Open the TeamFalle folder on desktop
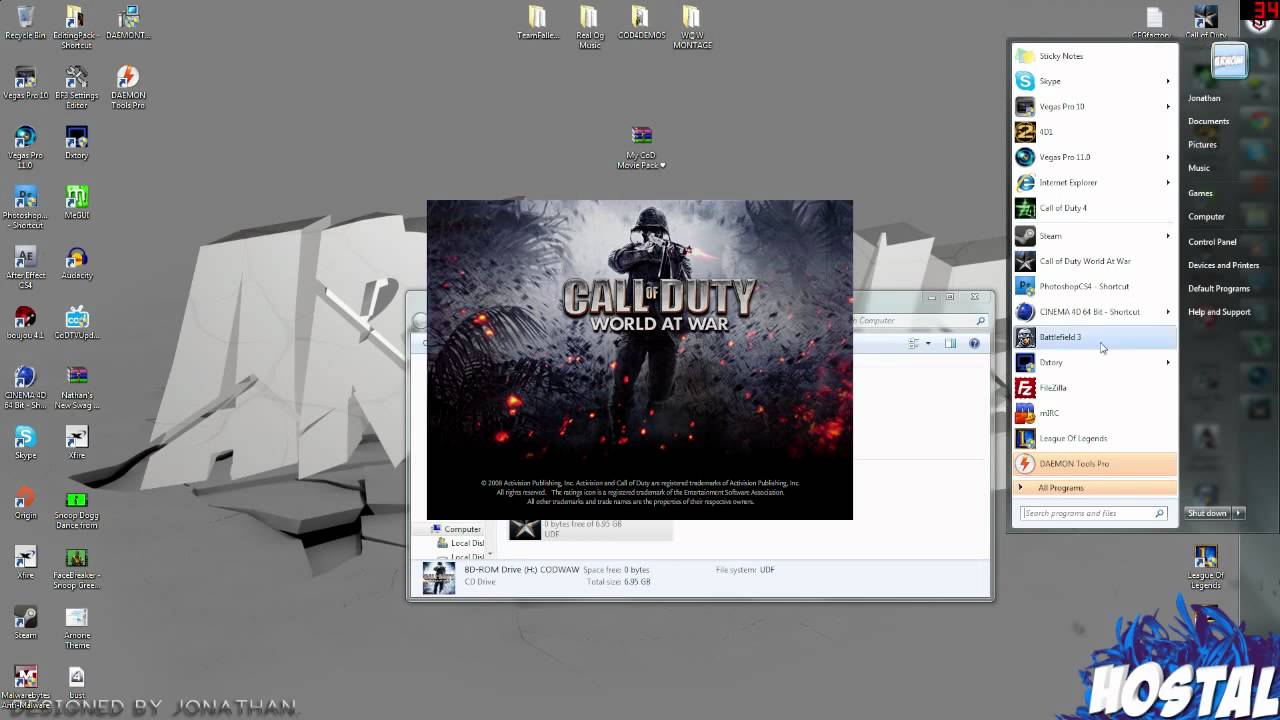 click(538, 23)
